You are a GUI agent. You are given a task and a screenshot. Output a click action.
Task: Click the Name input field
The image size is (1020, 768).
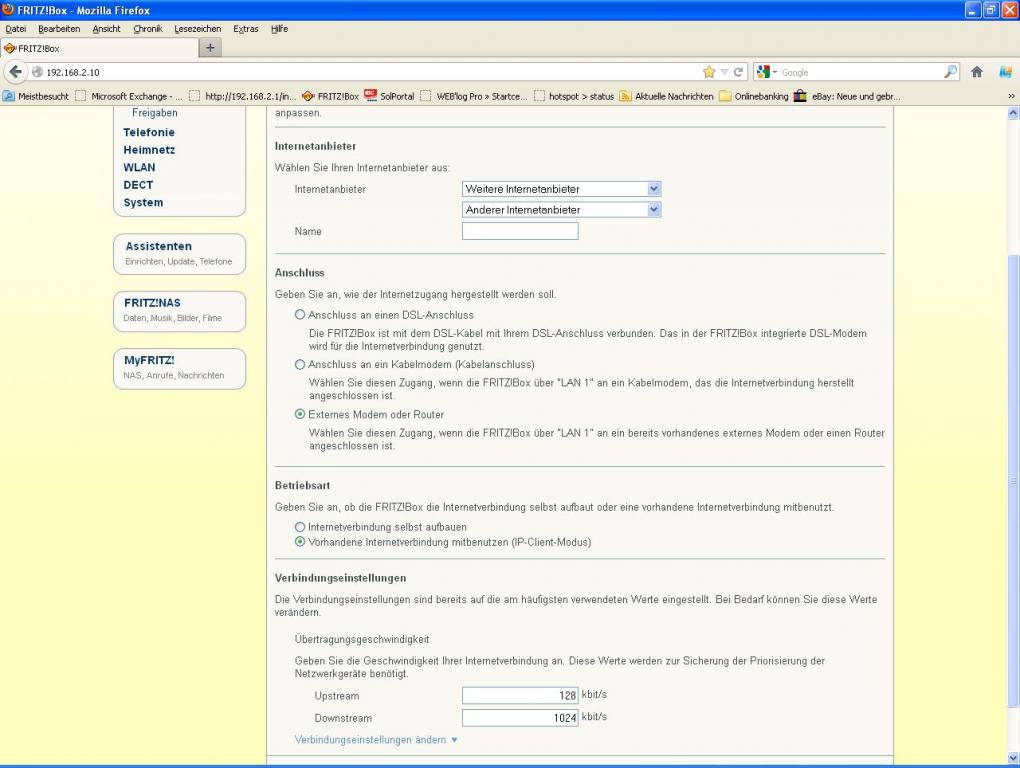[x=520, y=231]
